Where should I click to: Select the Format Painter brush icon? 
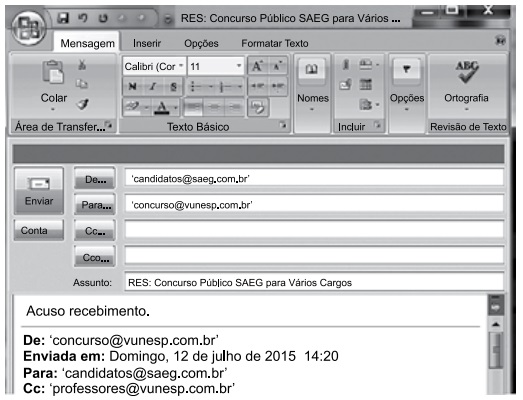(x=82, y=104)
